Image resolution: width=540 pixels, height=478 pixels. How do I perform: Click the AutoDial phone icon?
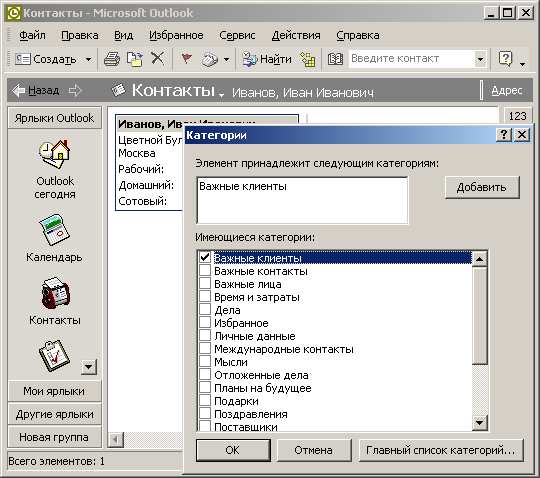[210, 59]
